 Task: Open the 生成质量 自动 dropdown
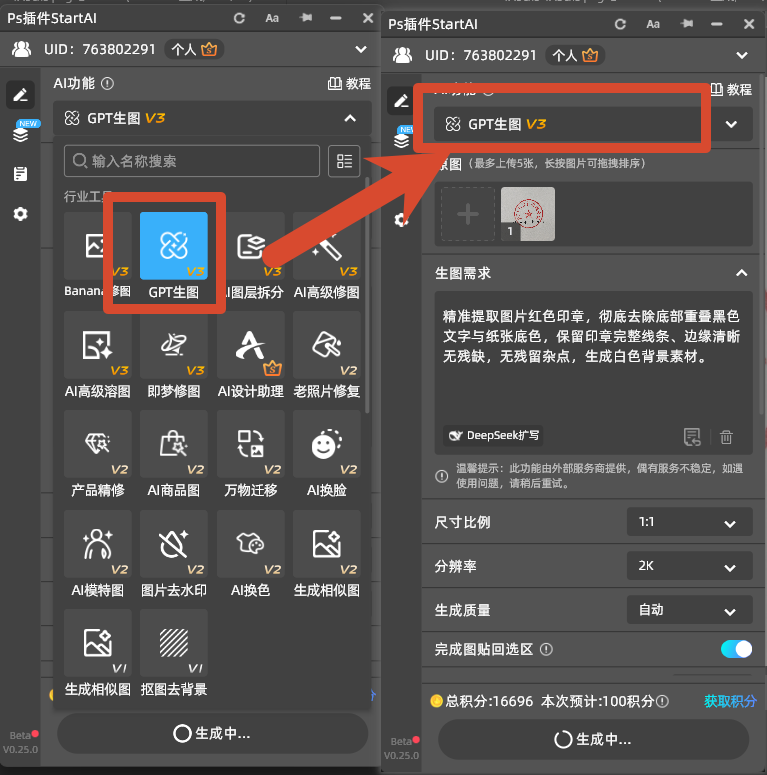point(689,610)
